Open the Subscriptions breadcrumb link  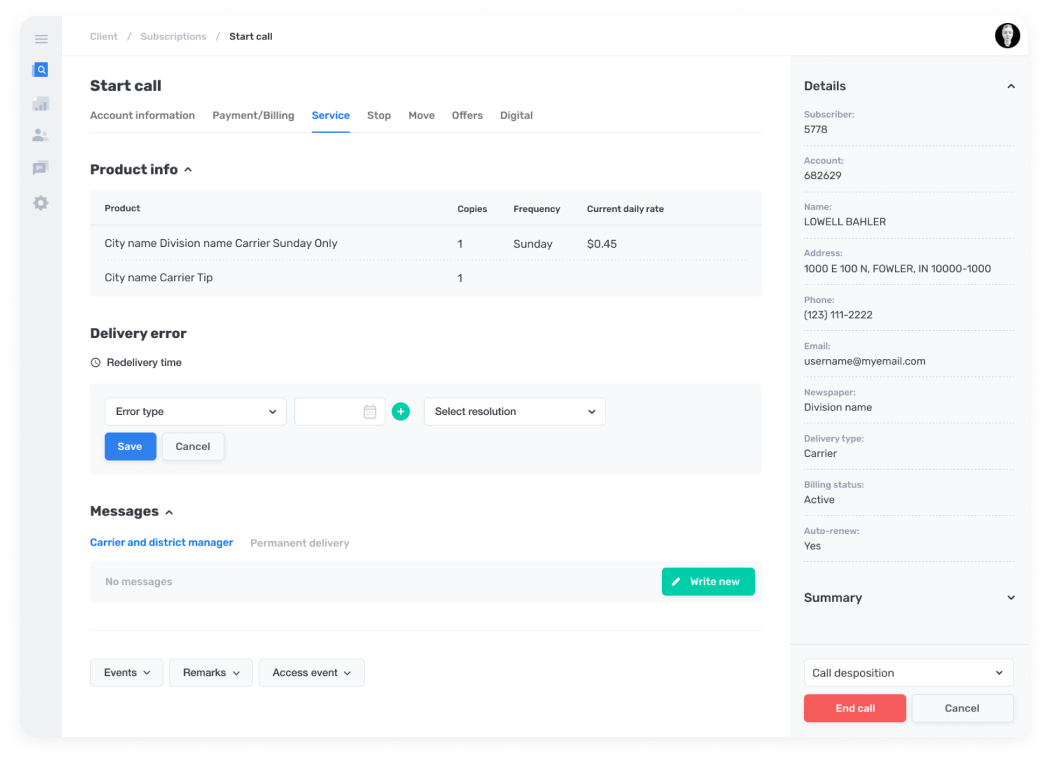click(x=173, y=36)
